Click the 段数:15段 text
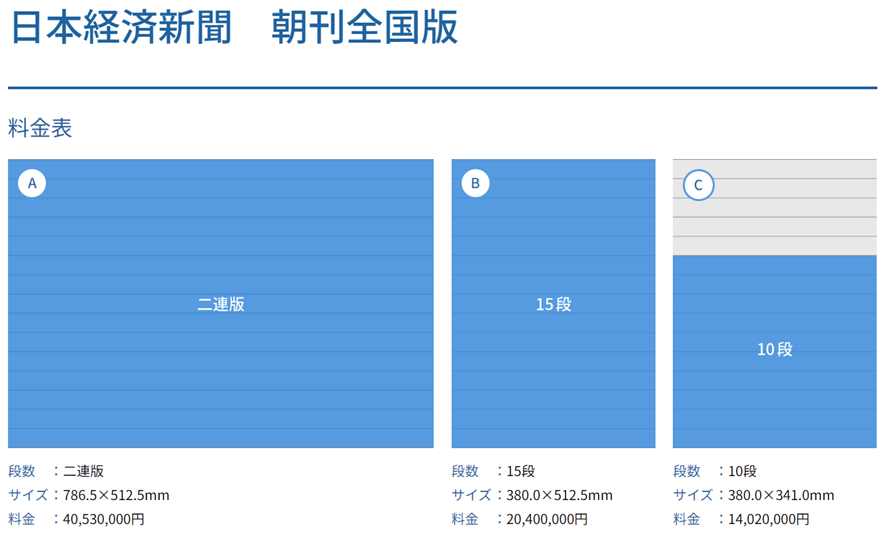Image resolution: width=886 pixels, height=536 pixels. 493,471
